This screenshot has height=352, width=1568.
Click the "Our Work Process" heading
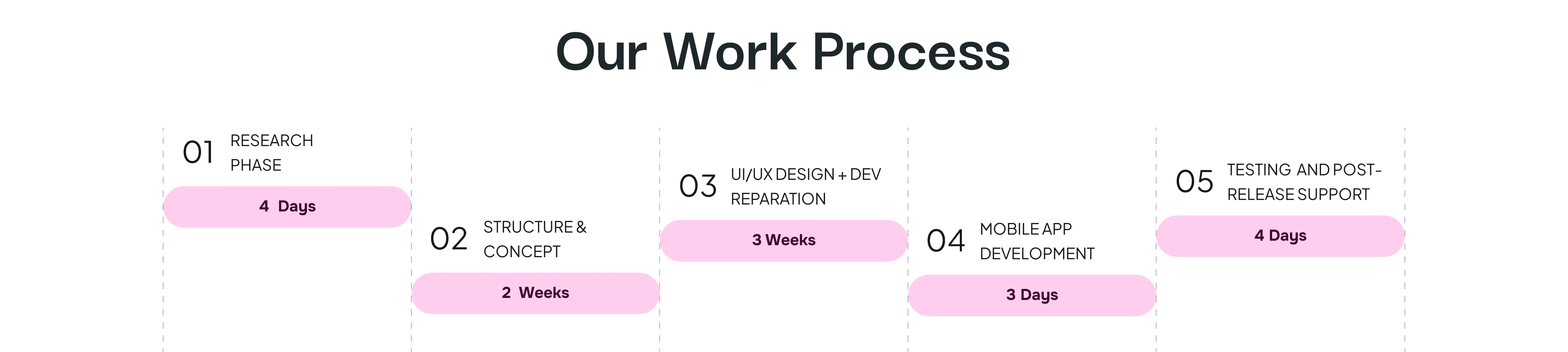click(x=783, y=52)
